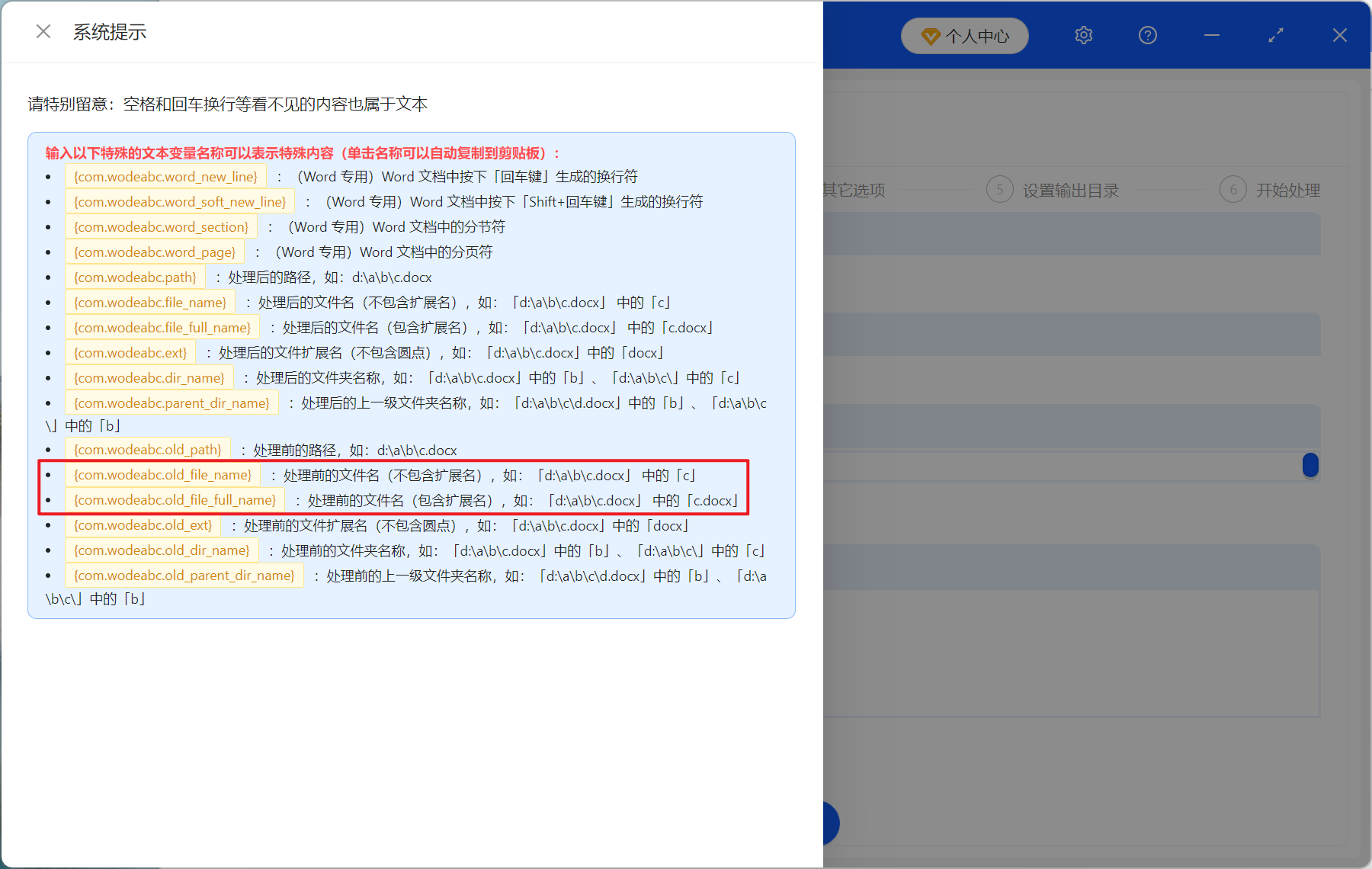Copy the {com.wodeabc.word_soft_new_line} variable

tap(179, 201)
